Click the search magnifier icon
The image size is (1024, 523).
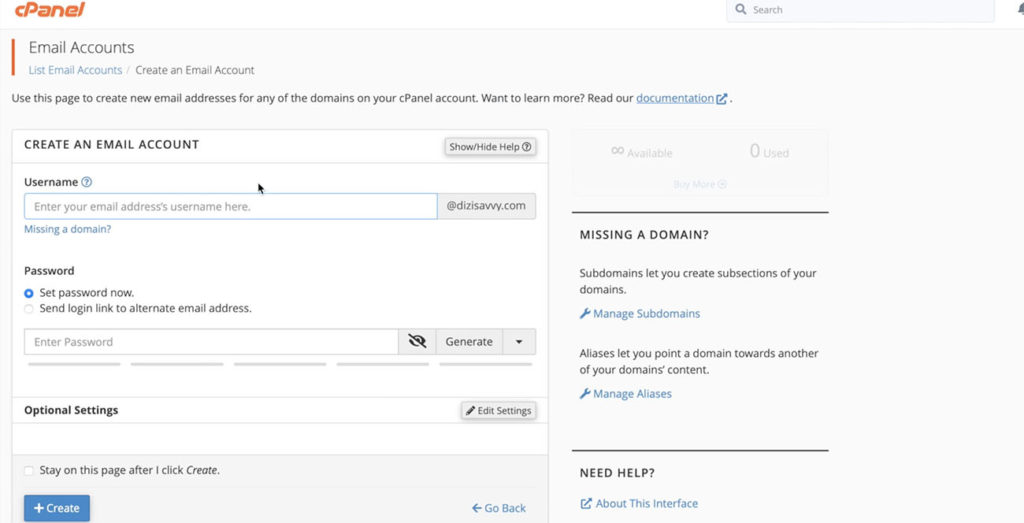pyautogui.click(x=741, y=10)
